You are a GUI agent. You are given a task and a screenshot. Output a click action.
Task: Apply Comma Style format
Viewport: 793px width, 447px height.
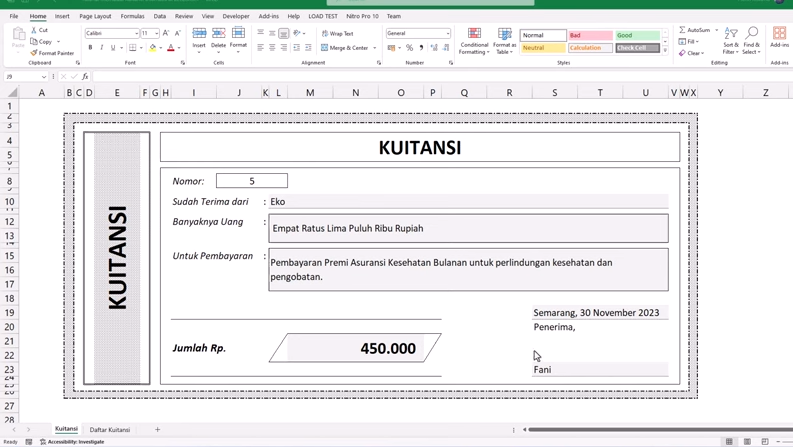click(421, 48)
